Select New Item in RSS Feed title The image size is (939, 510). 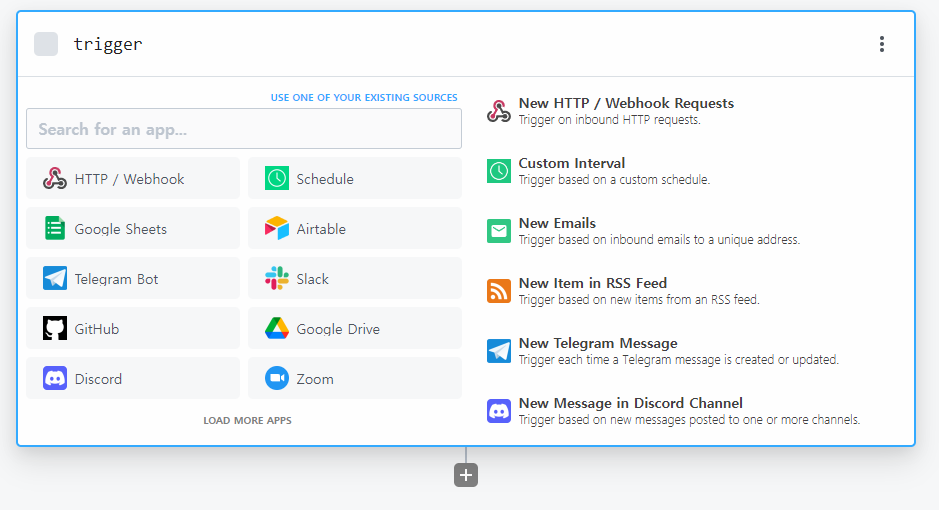coord(593,283)
